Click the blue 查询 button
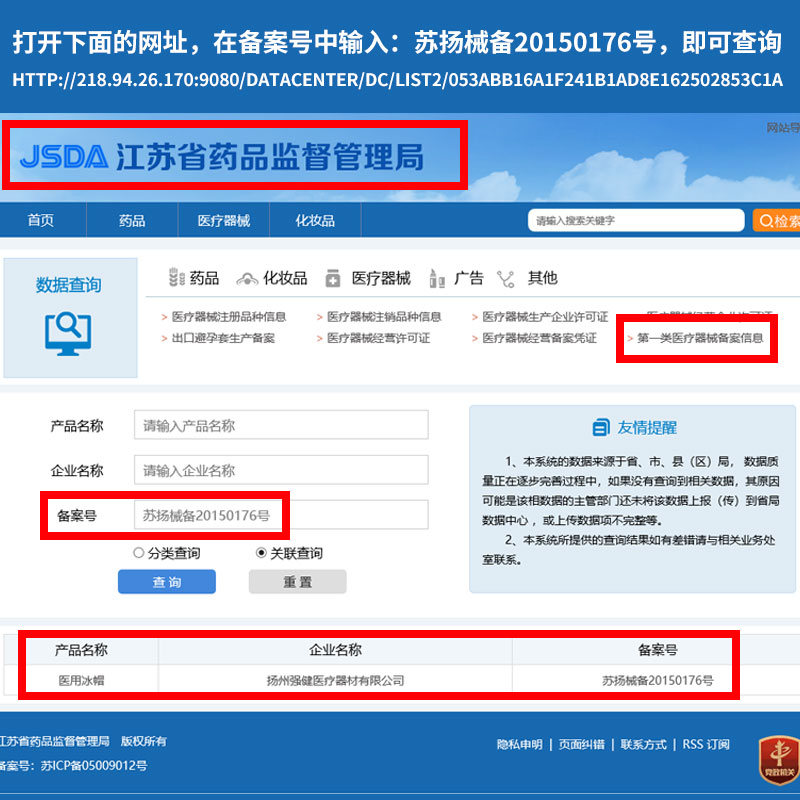Viewport: 800px width, 800px height. point(167,582)
